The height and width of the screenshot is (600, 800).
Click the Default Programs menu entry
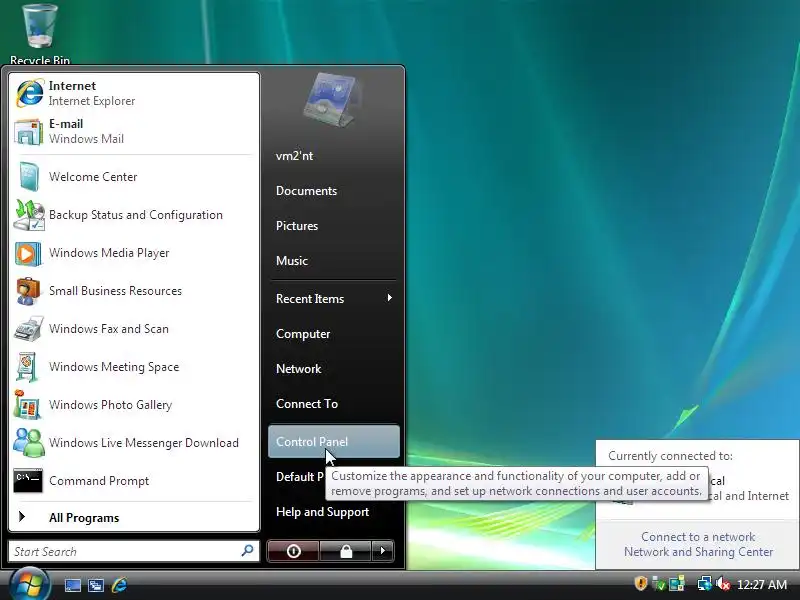[x=299, y=477]
